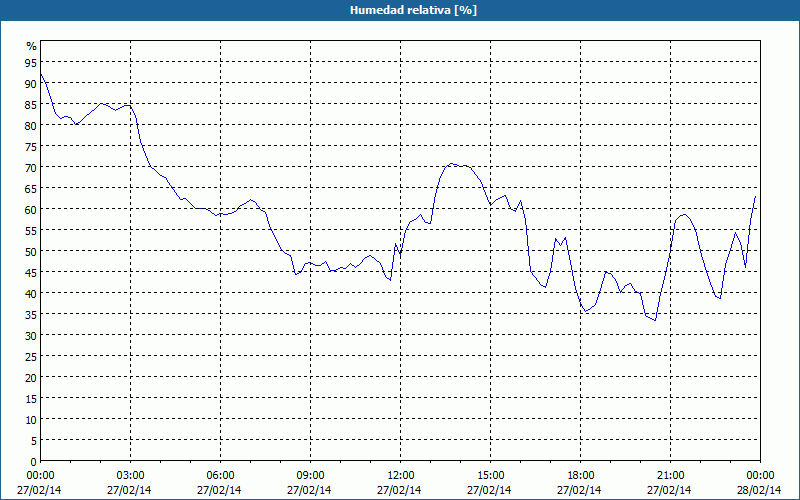
Task: Pick the y-axis value "75"
Action: coord(31,146)
